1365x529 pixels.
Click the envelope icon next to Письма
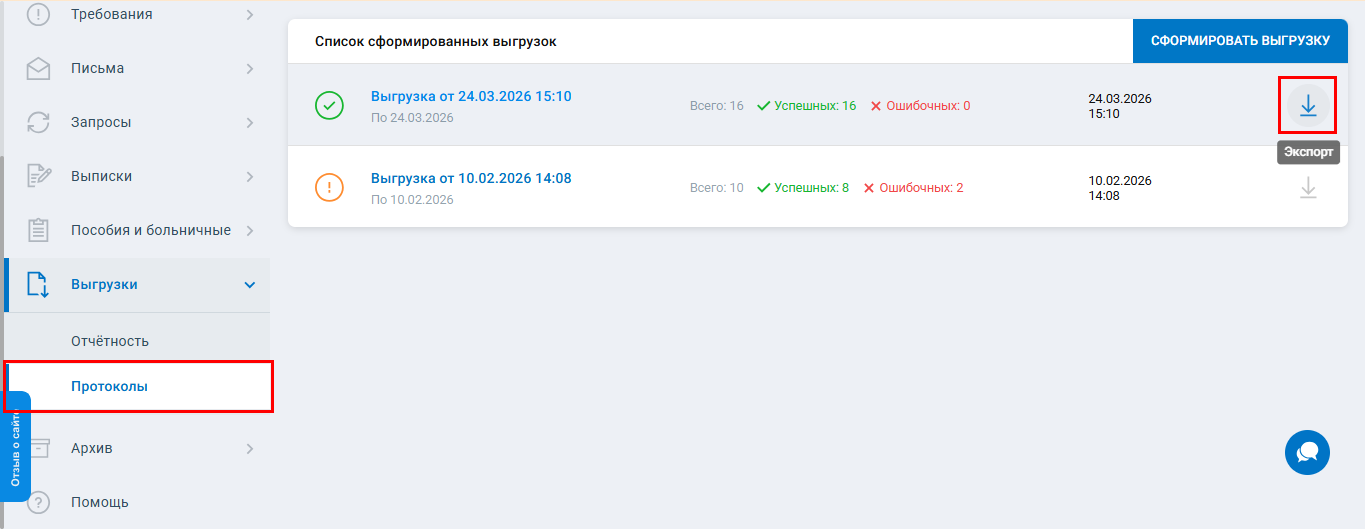(x=38, y=69)
